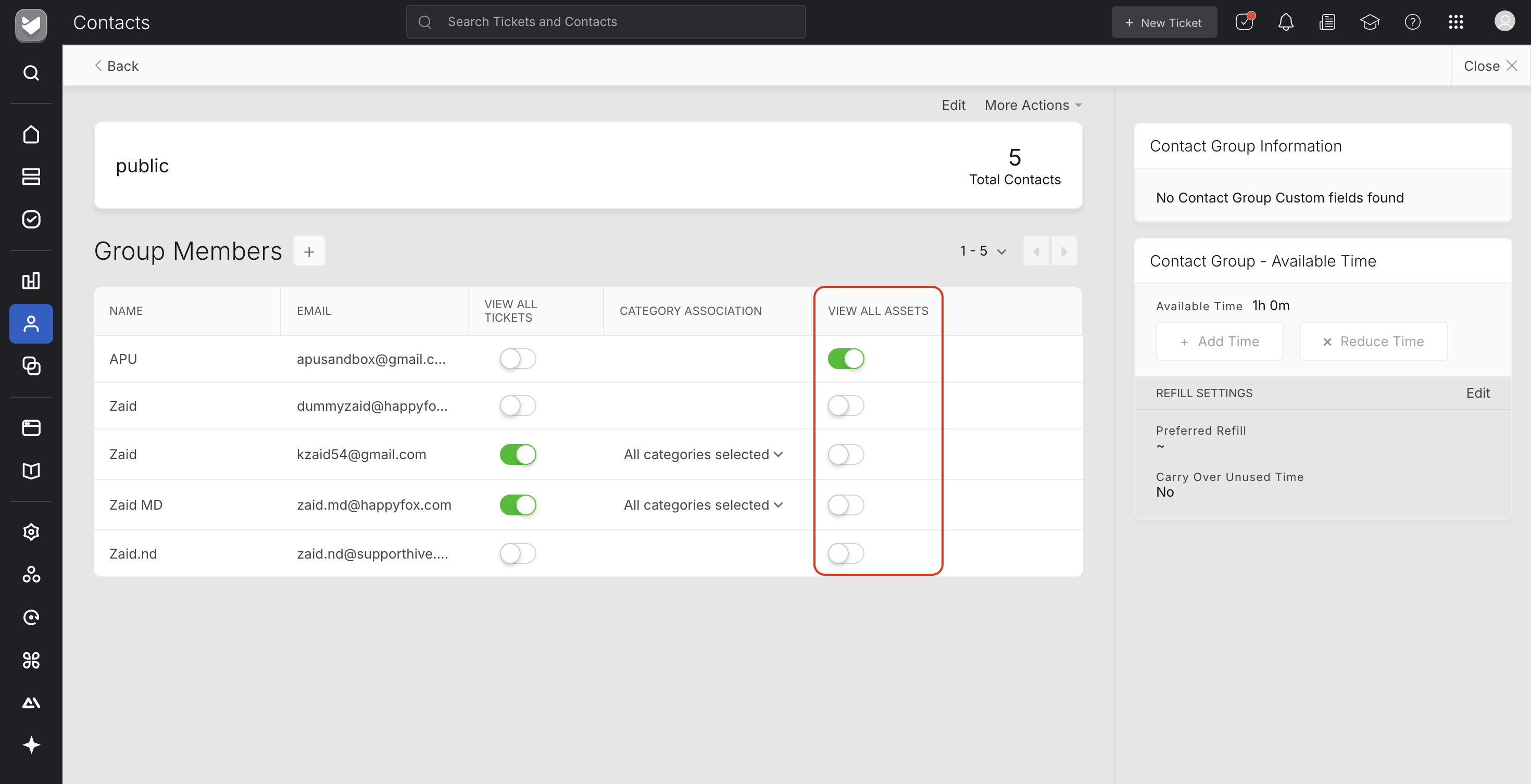The width and height of the screenshot is (1531, 784).
Task: Click the Knowledge Base book sidebar icon
Action: tap(31, 471)
